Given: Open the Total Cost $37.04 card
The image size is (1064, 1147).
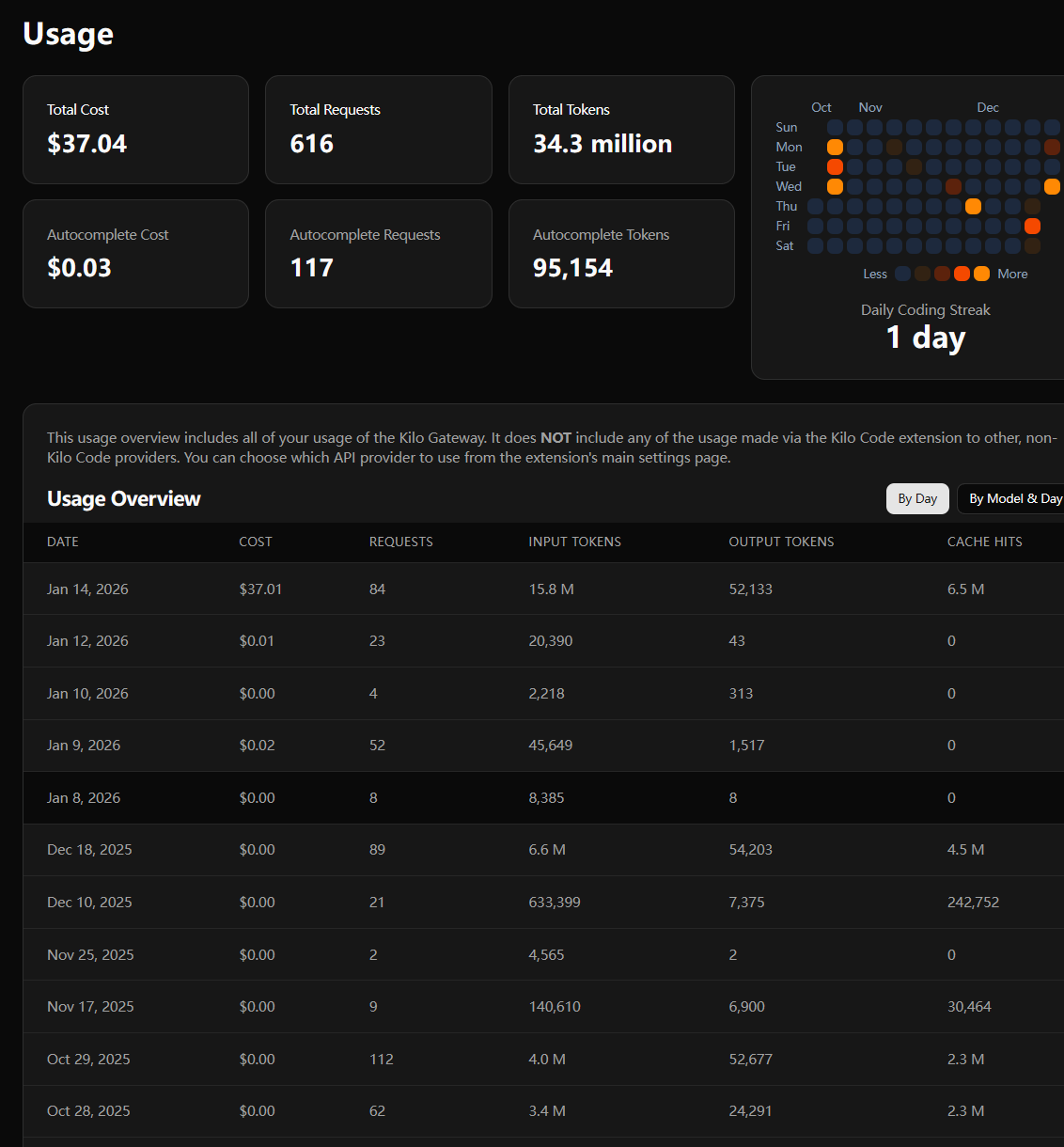Looking at the screenshot, I should point(135,130).
